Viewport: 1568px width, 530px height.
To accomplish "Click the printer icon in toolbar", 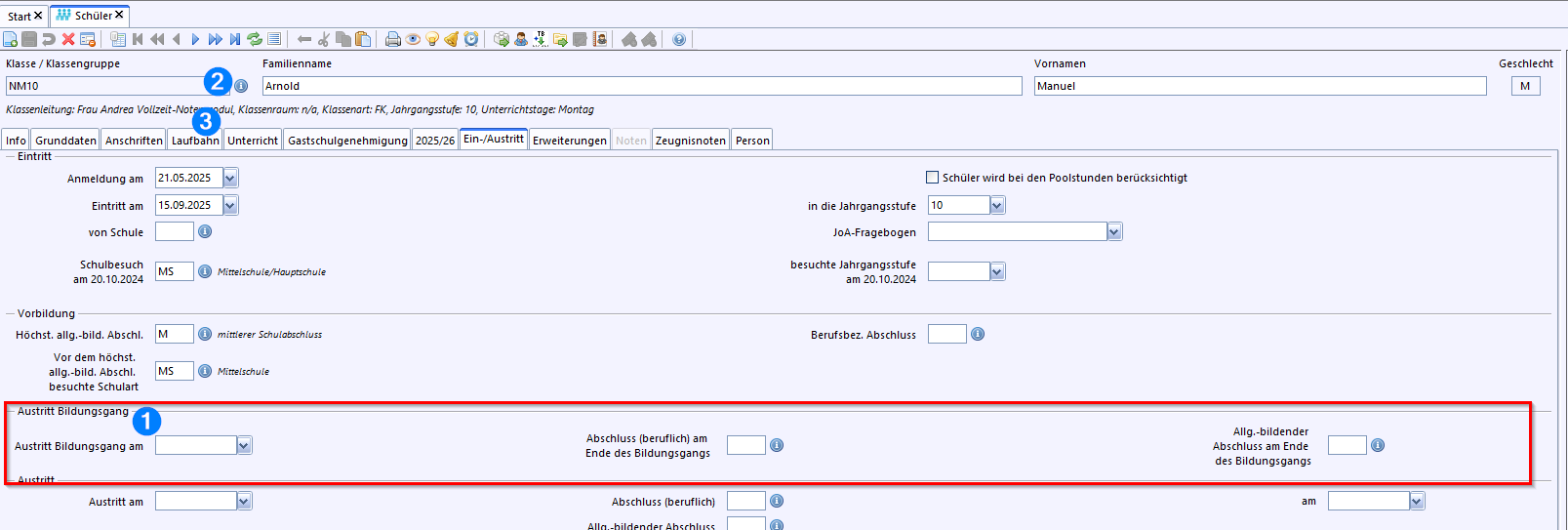I will point(393,39).
